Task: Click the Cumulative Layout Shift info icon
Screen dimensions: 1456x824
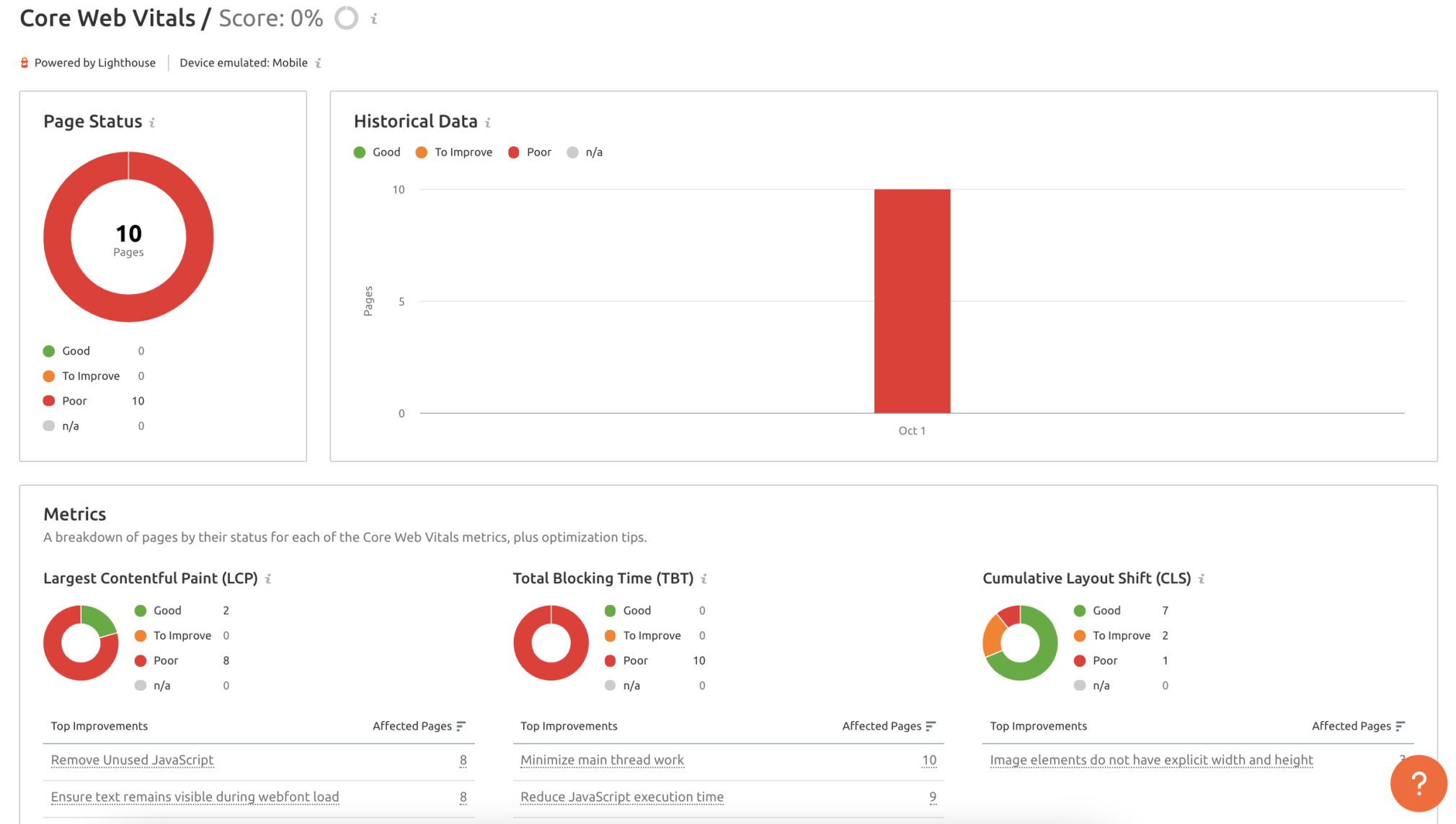Action: click(x=1201, y=578)
